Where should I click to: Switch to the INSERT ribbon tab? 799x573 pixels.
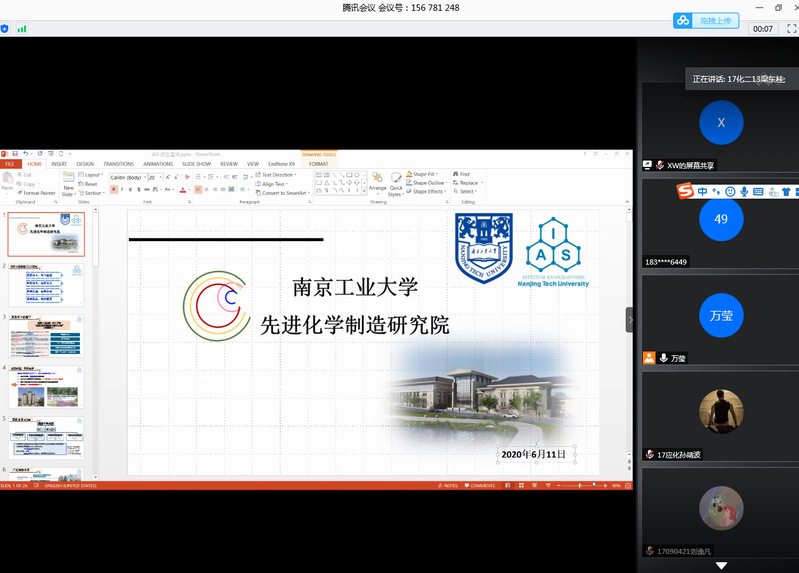pyautogui.click(x=59, y=164)
